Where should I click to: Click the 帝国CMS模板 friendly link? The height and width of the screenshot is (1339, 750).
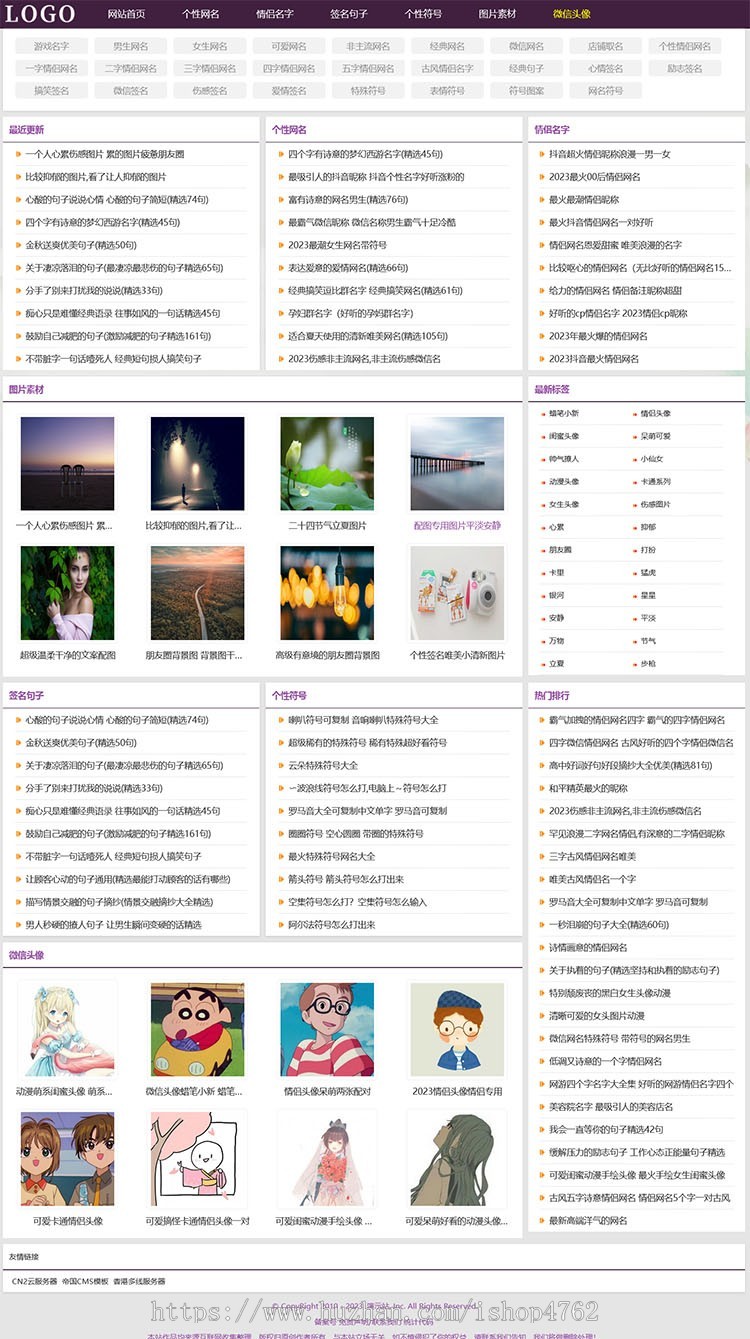(85, 1281)
